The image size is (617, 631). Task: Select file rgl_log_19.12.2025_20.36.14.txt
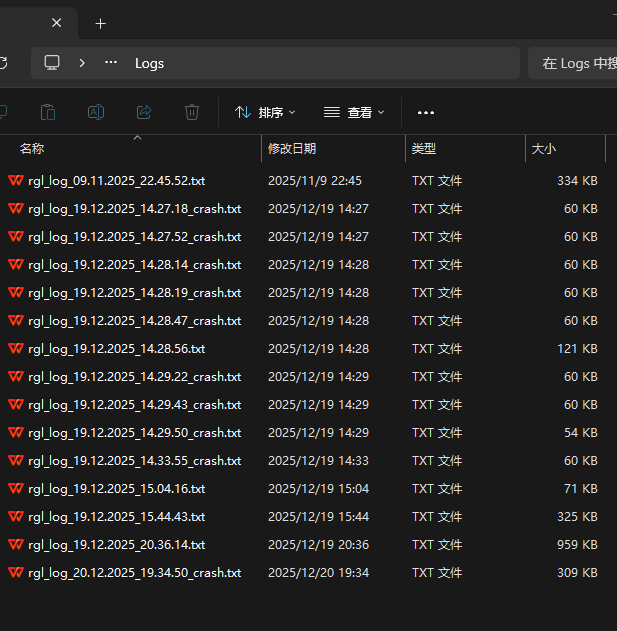(x=117, y=545)
